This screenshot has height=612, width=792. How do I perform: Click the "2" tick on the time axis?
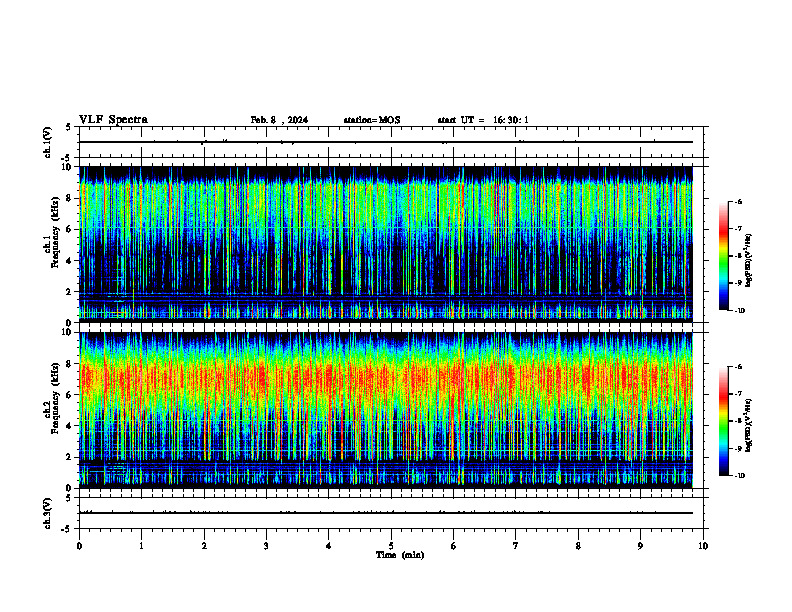[204, 546]
